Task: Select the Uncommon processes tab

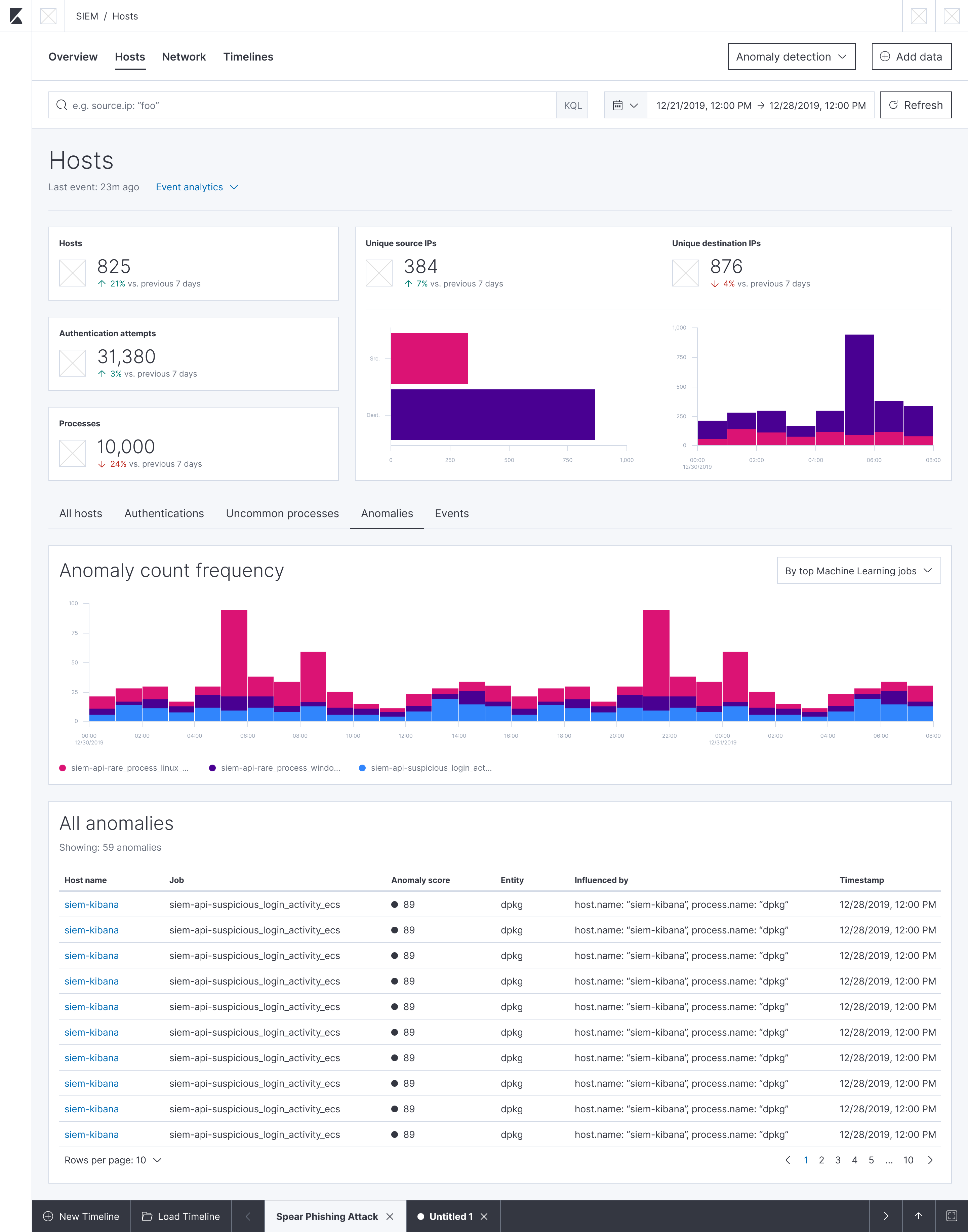Action: pos(282,513)
